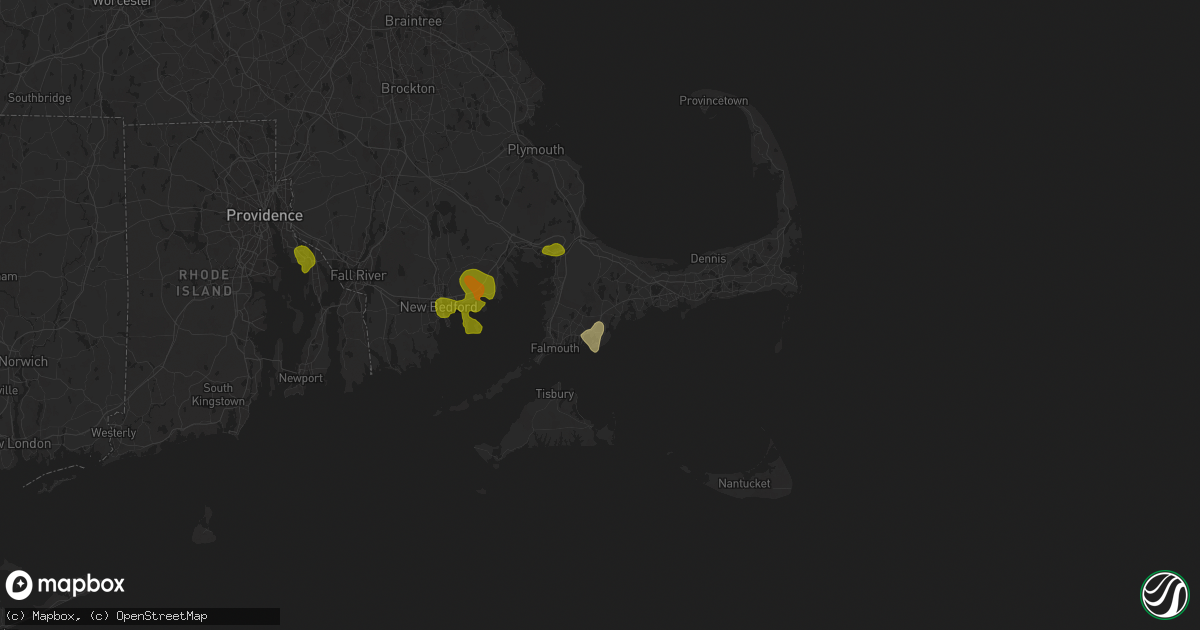The image size is (1200, 630).
Task: Select the orange storm area near New Bedford
Action: click(x=476, y=288)
